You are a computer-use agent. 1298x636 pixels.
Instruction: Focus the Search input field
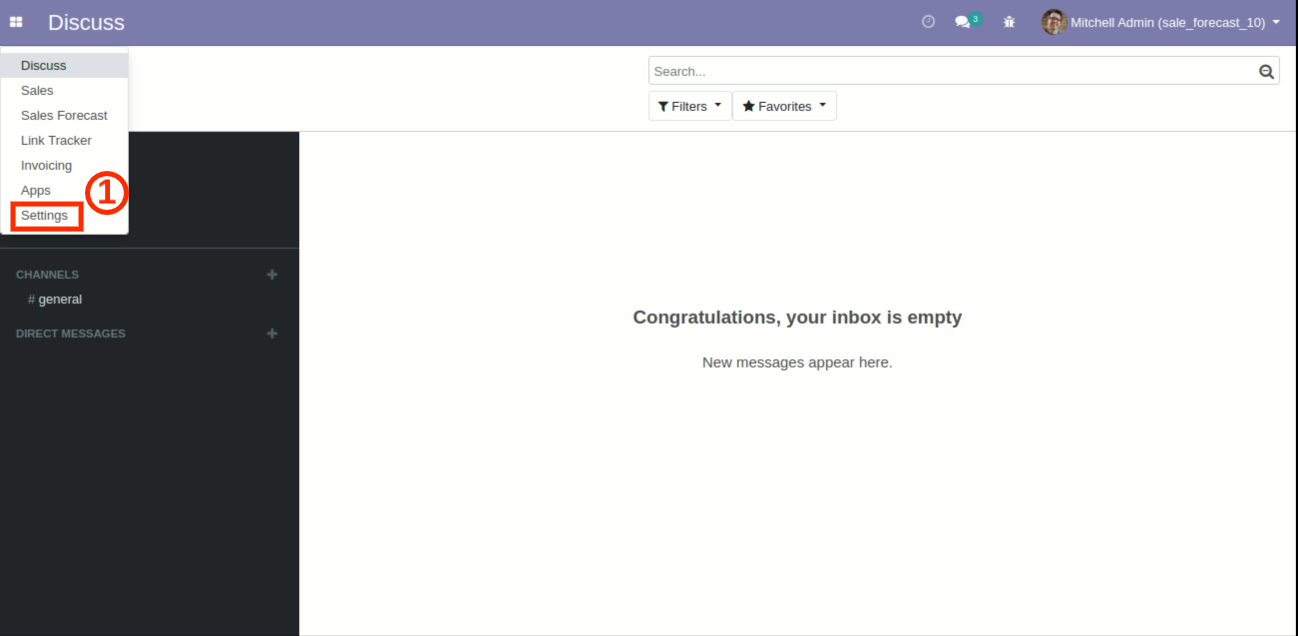tap(950, 71)
